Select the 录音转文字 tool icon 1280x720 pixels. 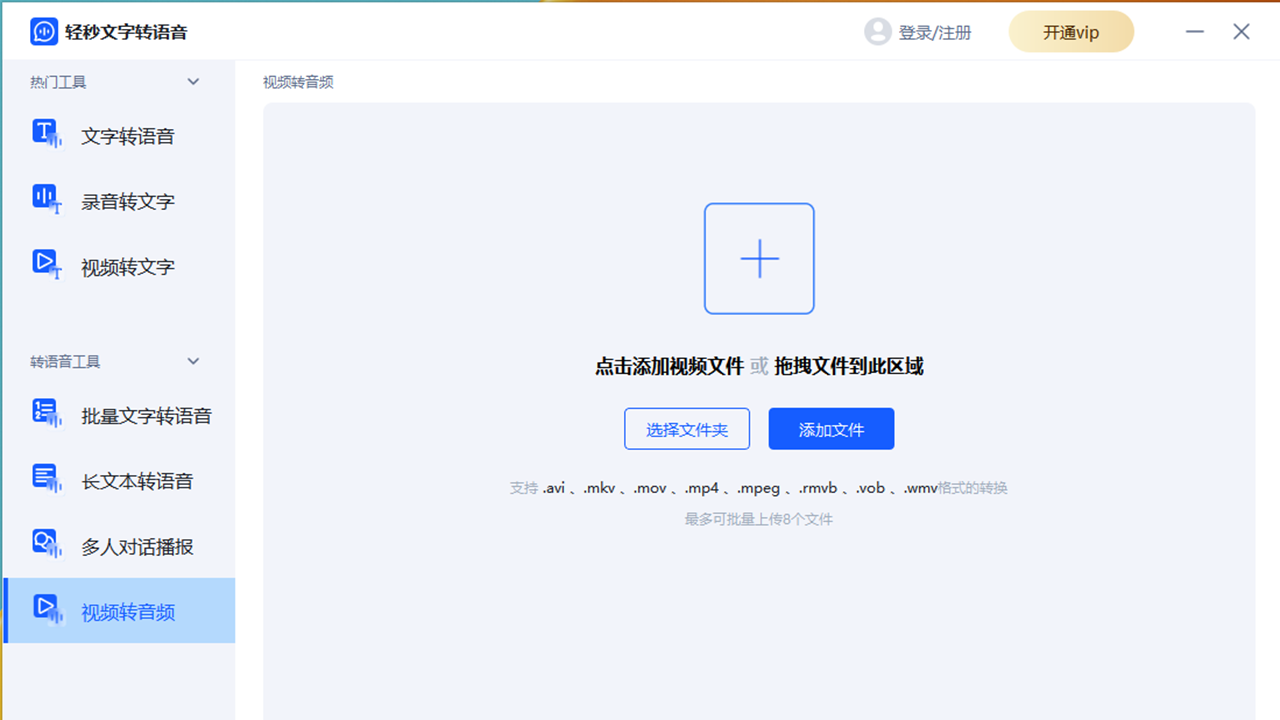44,199
